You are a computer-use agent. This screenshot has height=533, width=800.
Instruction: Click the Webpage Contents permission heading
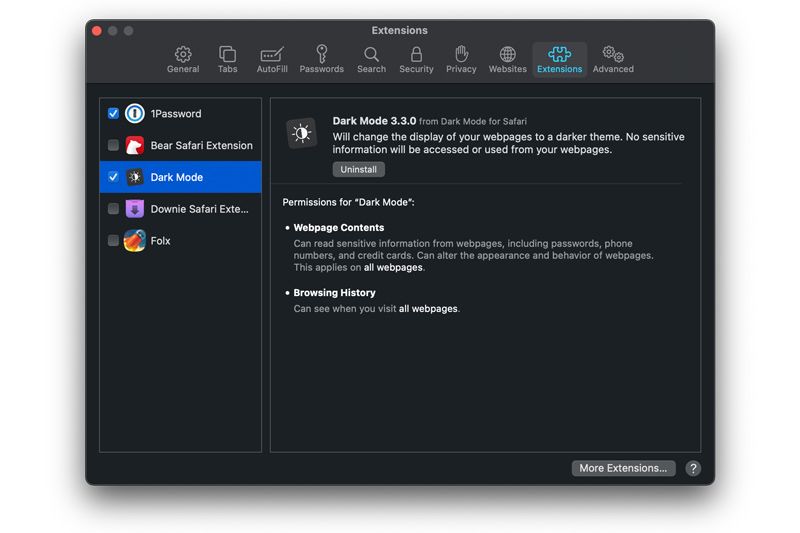339,227
